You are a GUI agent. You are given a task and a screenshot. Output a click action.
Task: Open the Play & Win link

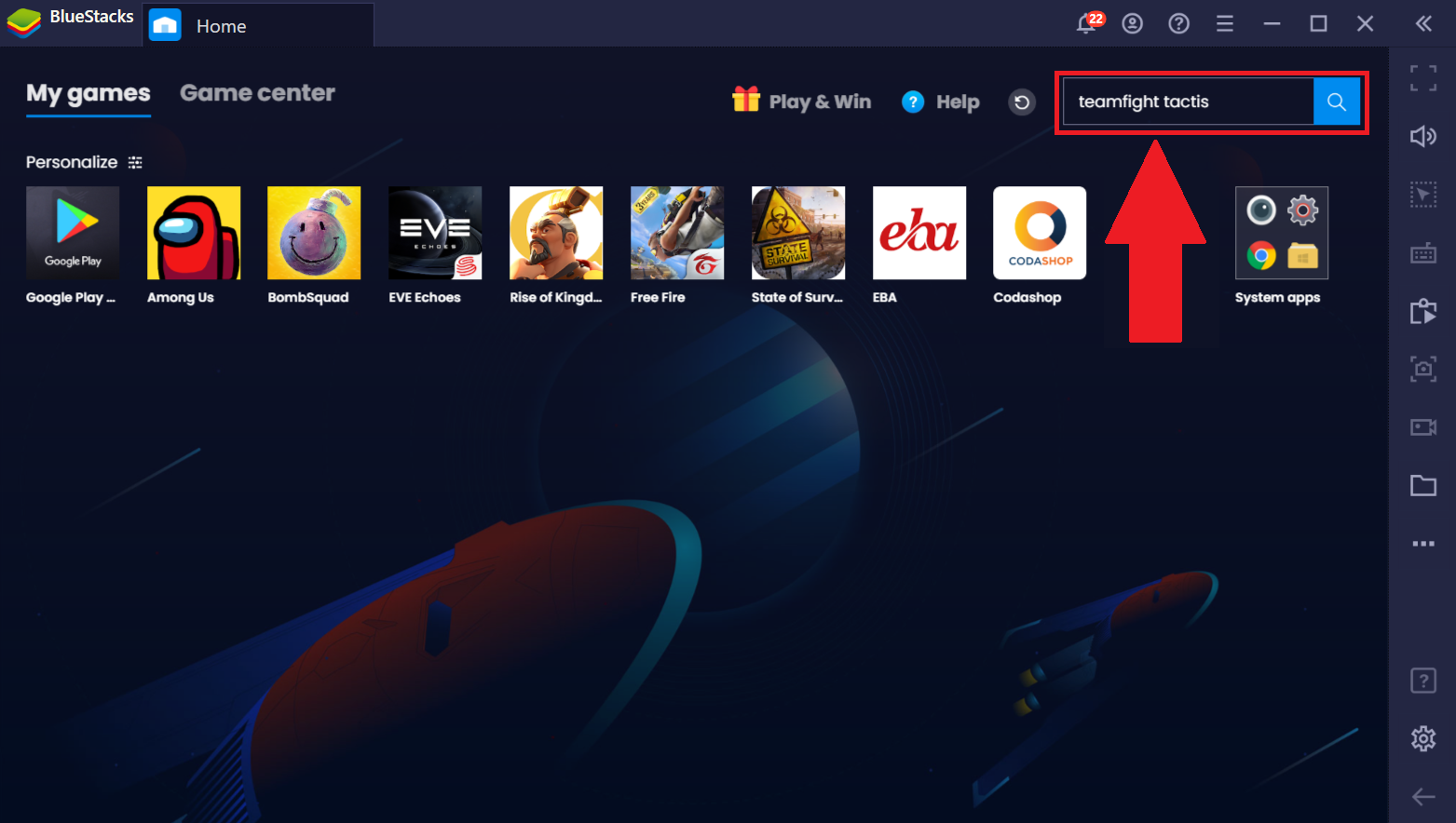802,101
